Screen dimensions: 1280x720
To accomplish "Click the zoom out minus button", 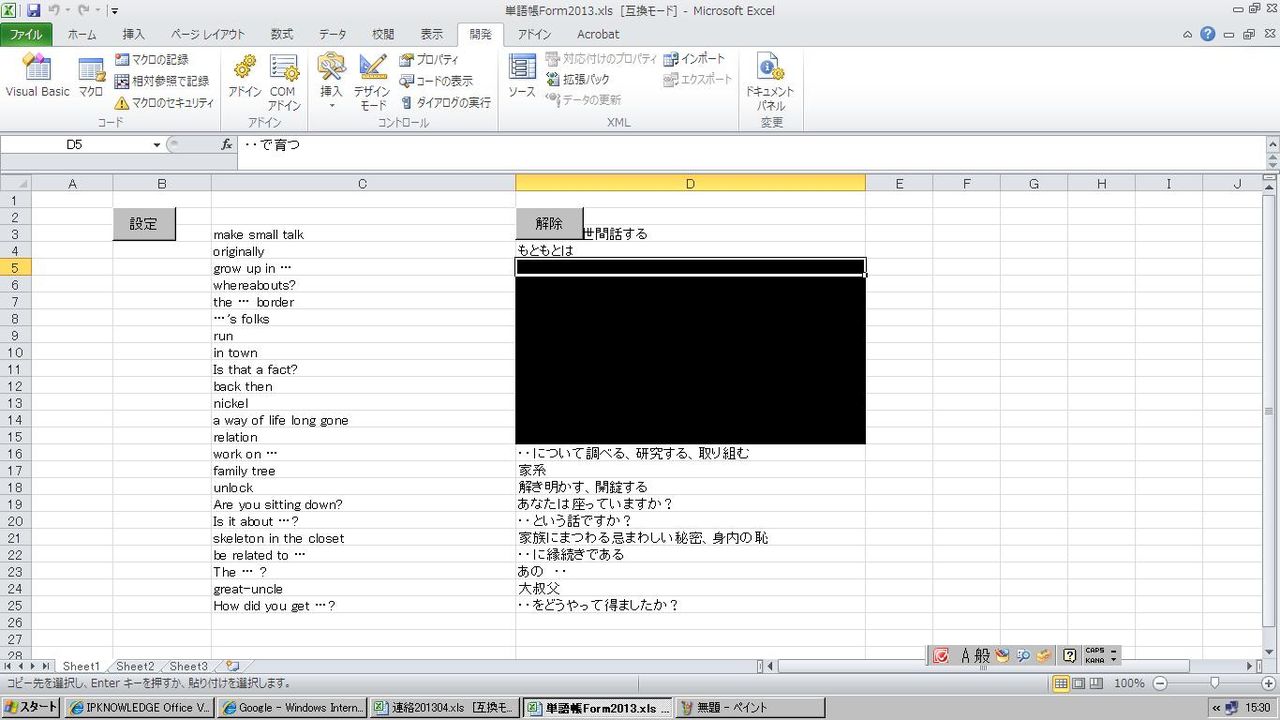I will click(x=1159, y=683).
